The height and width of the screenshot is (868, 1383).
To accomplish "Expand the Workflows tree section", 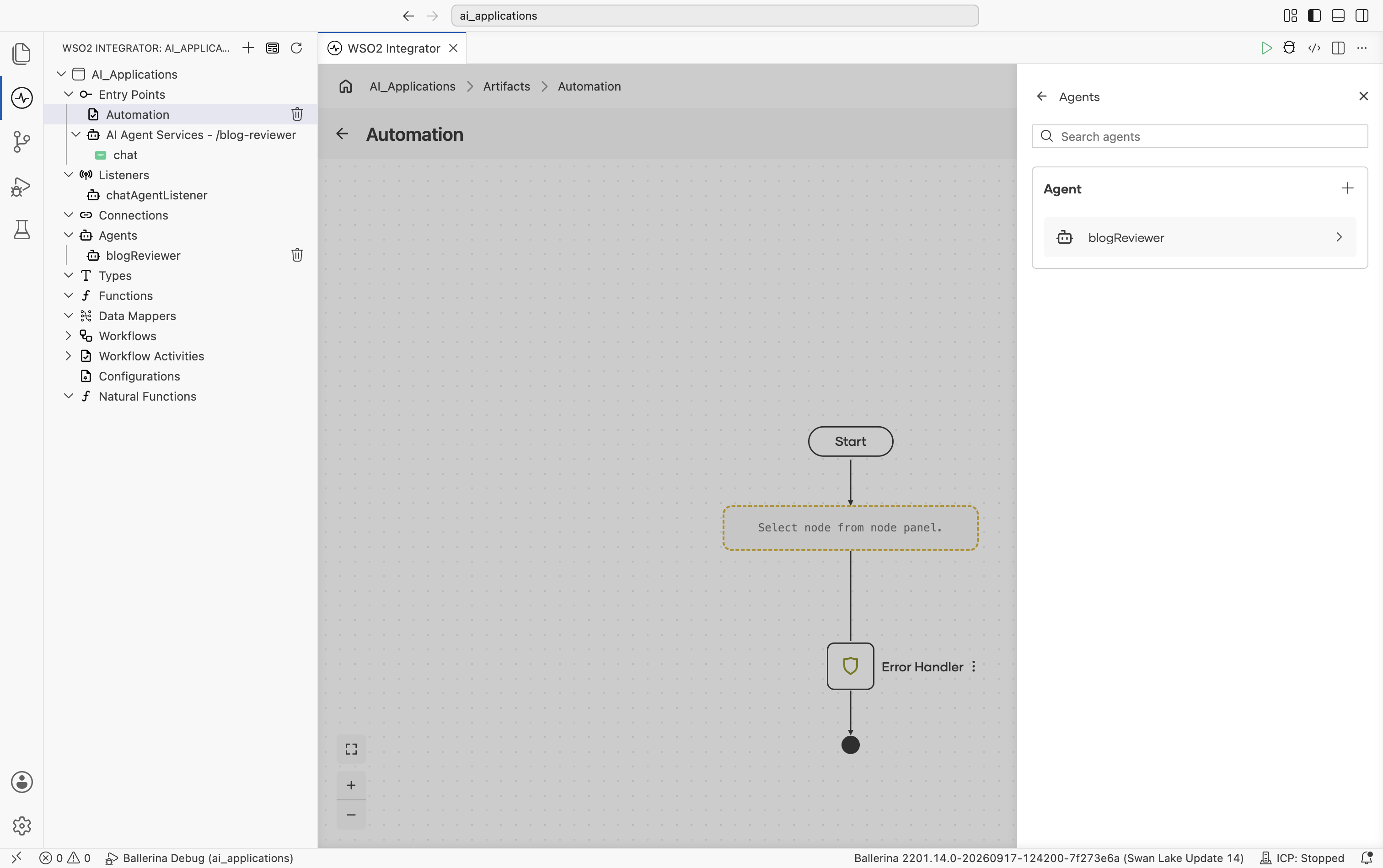I will [x=68, y=336].
